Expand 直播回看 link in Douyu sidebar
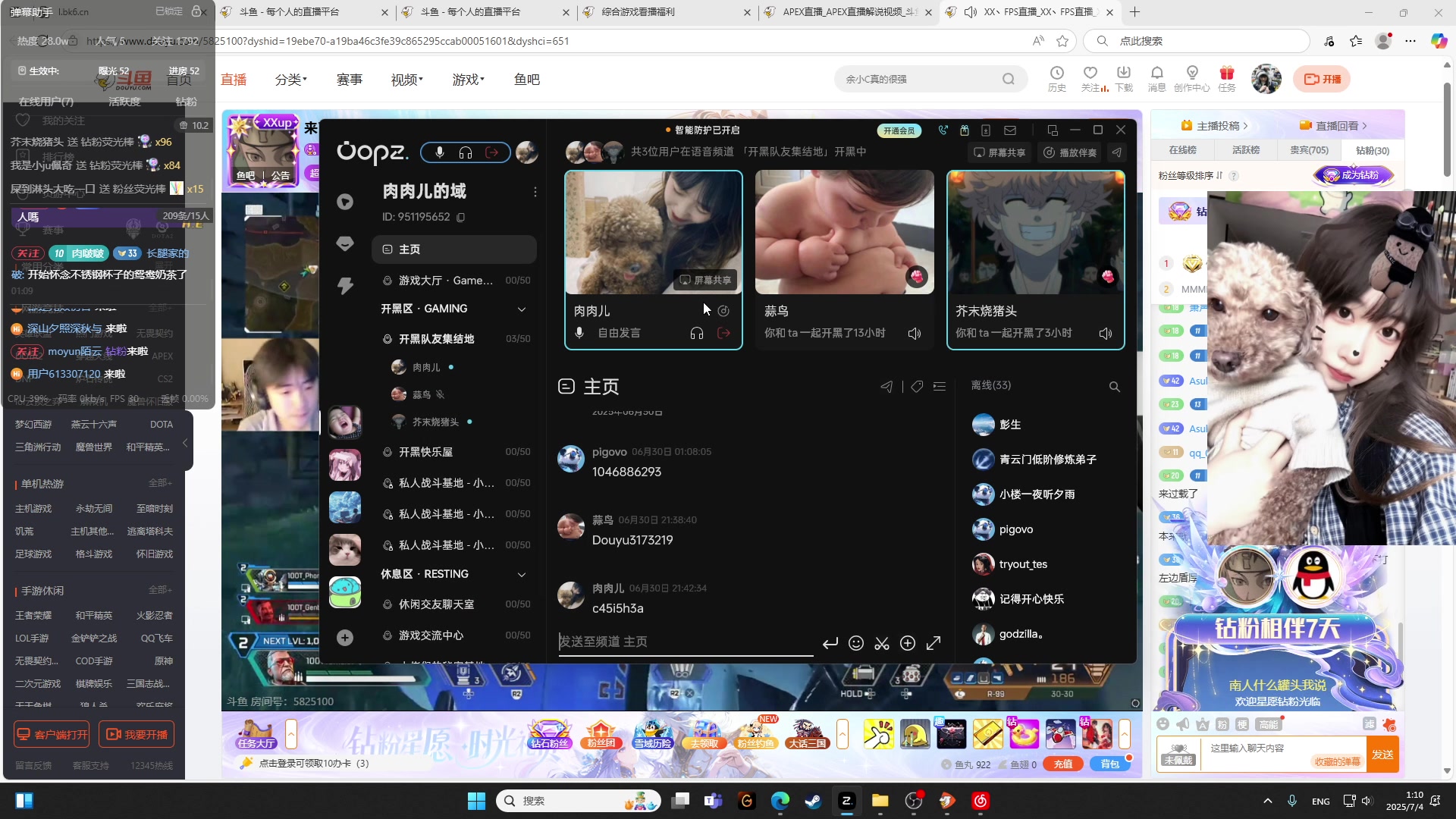This screenshot has width=1456, height=819. (1334, 126)
